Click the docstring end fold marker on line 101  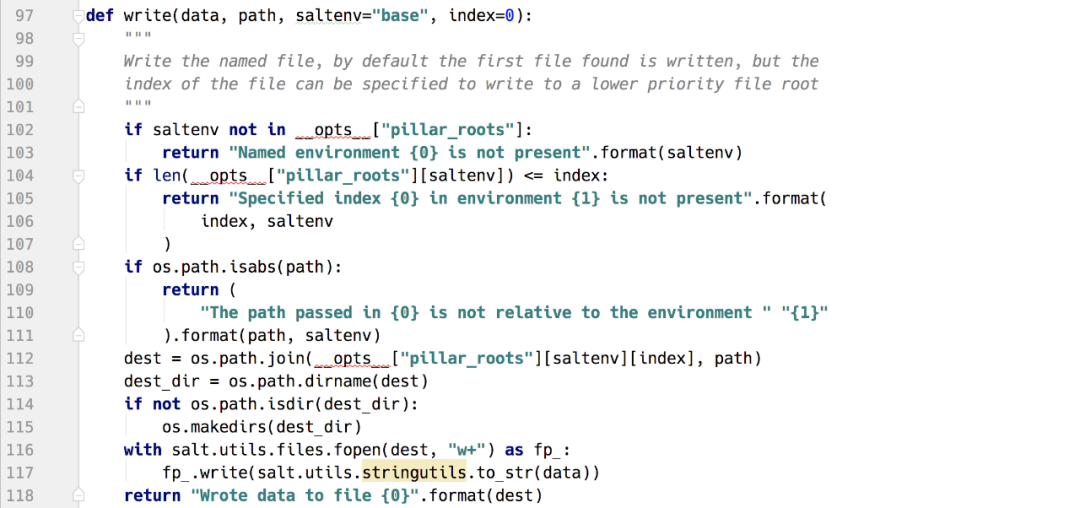pos(78,106)
